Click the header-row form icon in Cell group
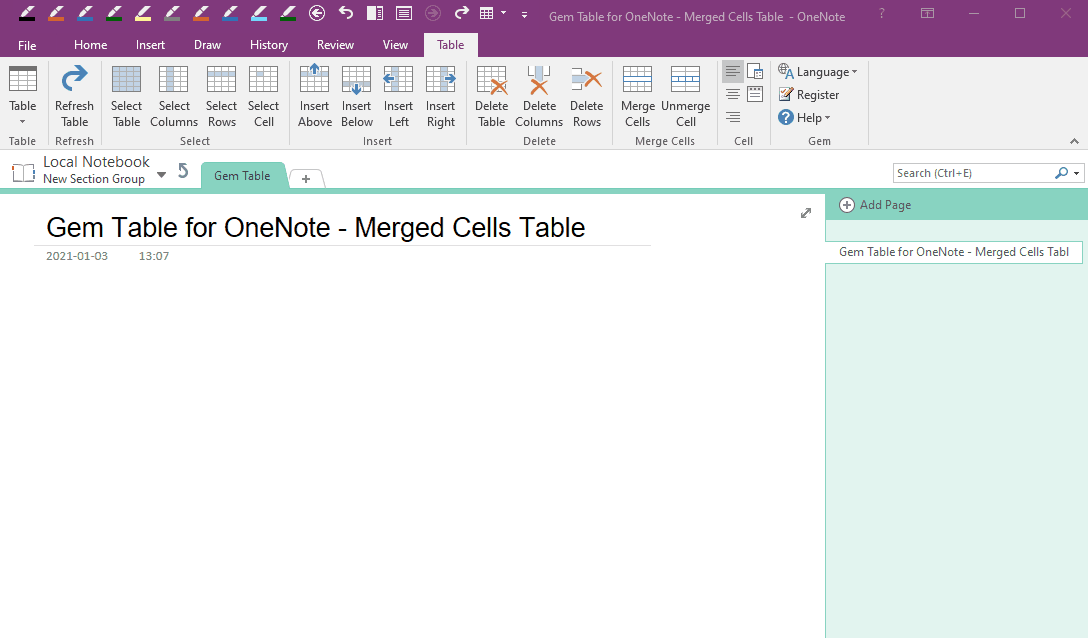 (755, 94)
